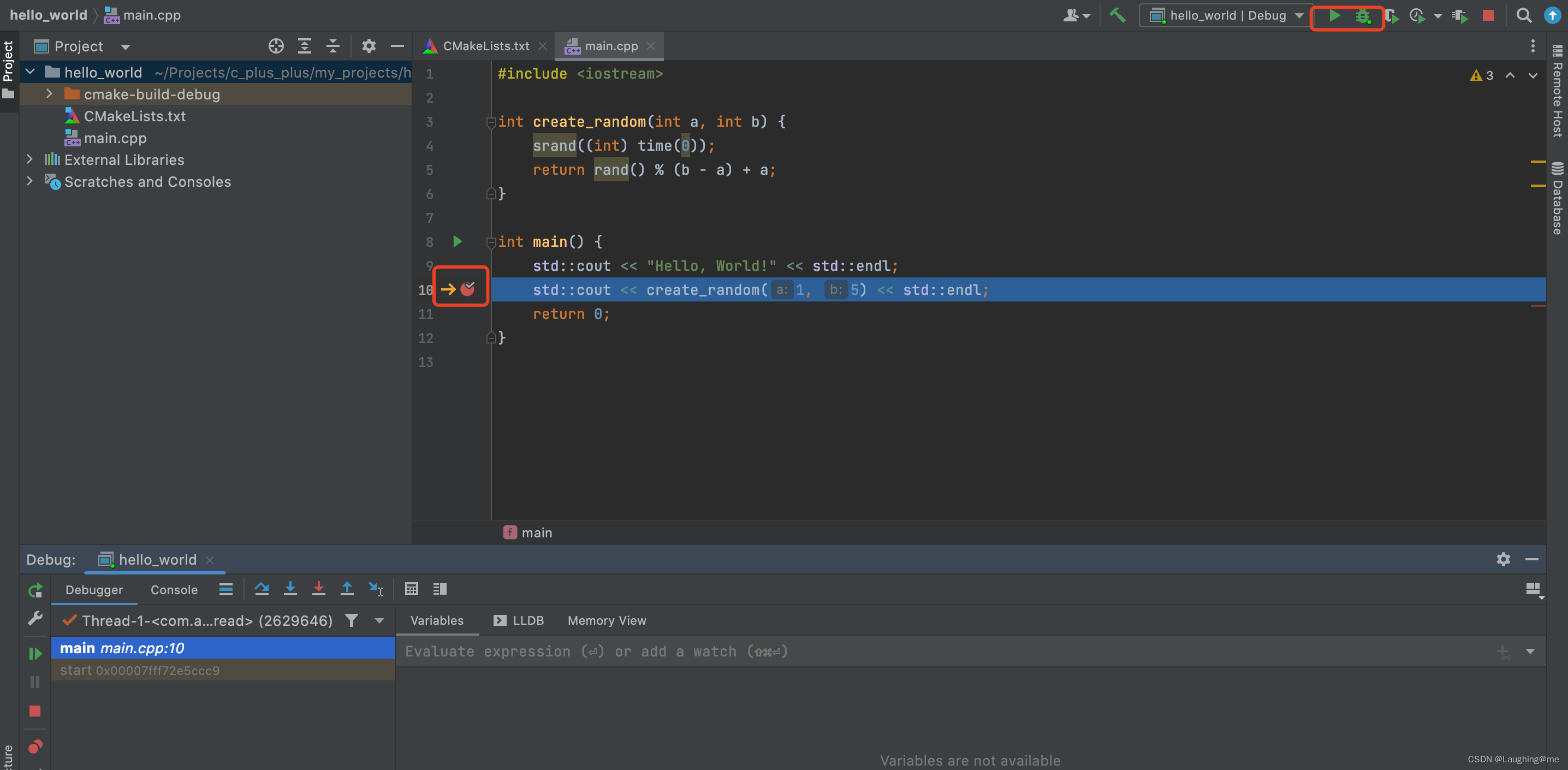Switch to the Console tab in Debug panel
1568x770 pixels.
[x=174, y=589]
